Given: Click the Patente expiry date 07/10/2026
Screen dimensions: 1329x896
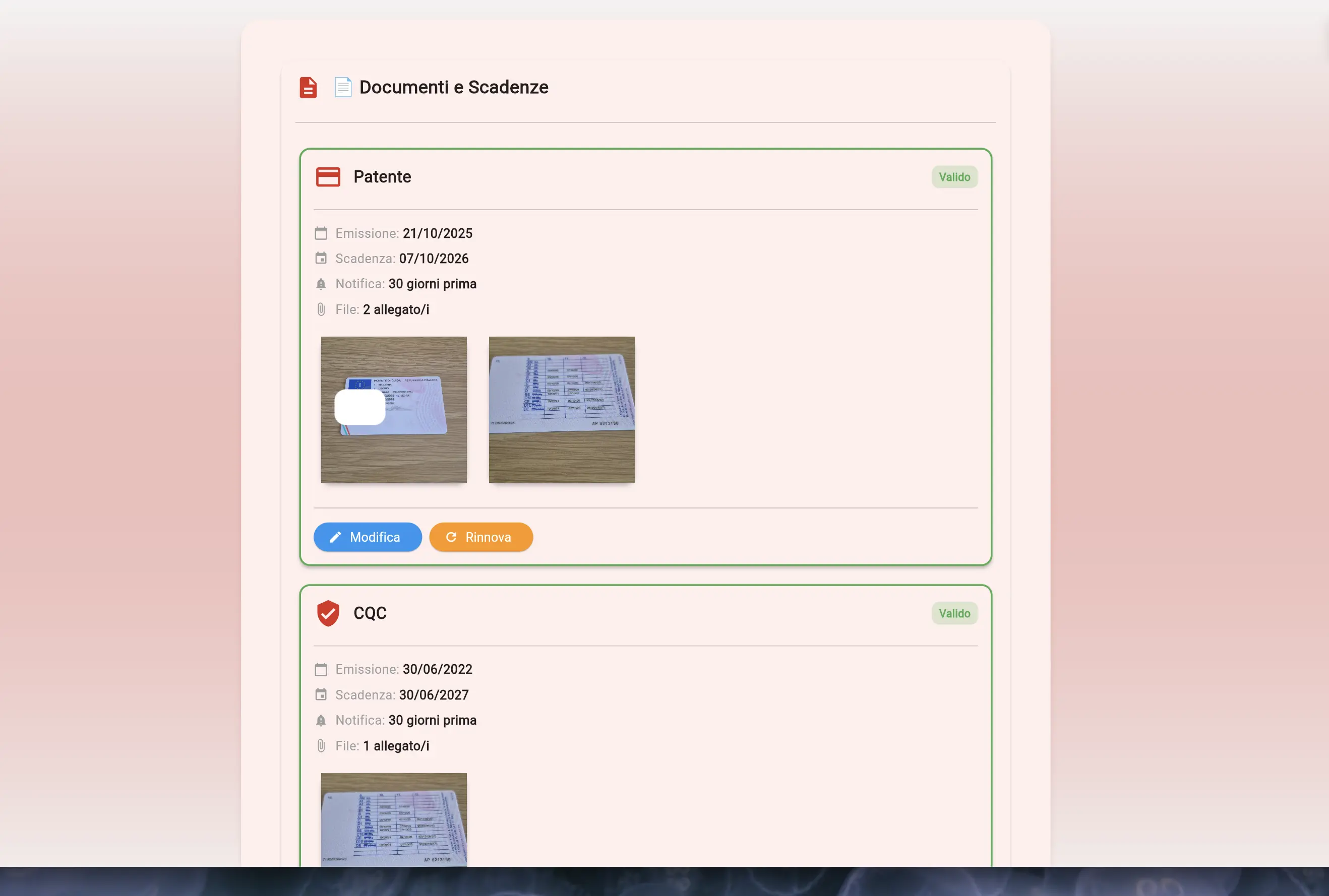Looking at the screenshot, I should (434, 259).
